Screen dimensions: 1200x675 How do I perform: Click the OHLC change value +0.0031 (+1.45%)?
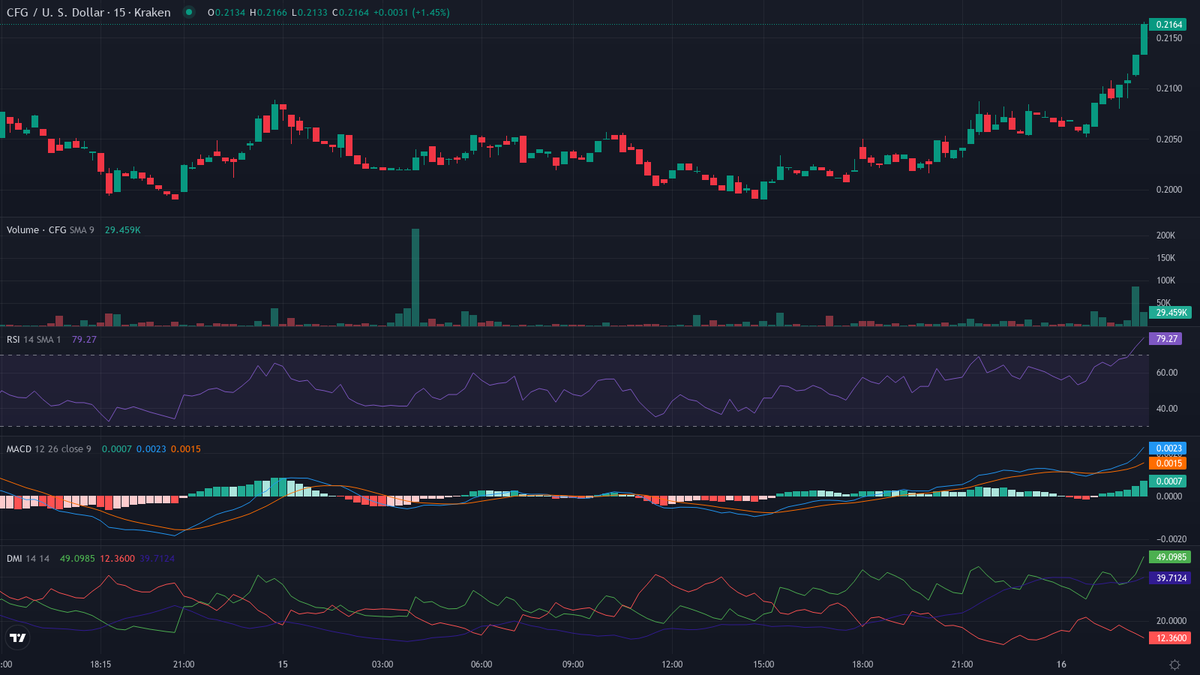411,12
